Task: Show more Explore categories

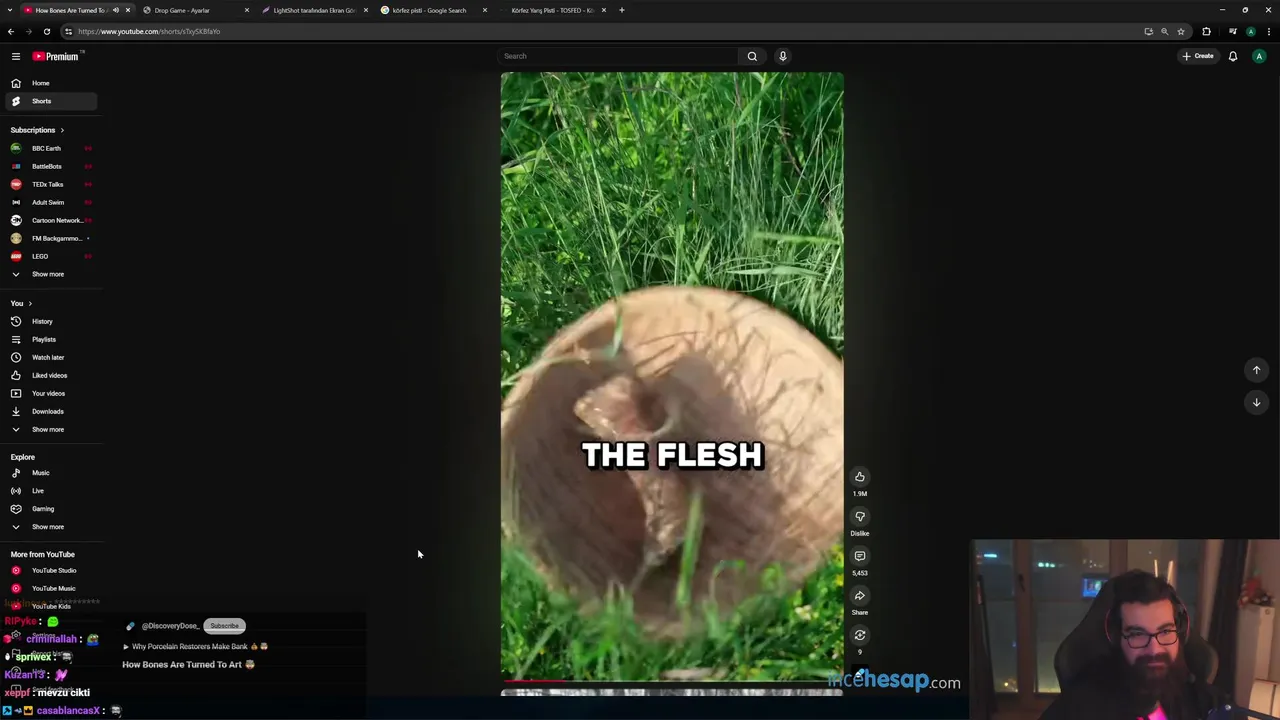Action: point(49,527)
